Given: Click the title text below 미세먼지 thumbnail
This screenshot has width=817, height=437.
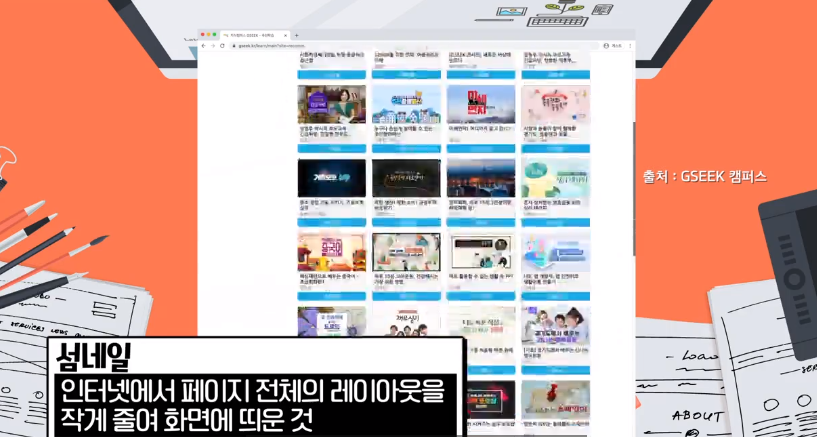Looking at the screenshot, I should (479, 128).
